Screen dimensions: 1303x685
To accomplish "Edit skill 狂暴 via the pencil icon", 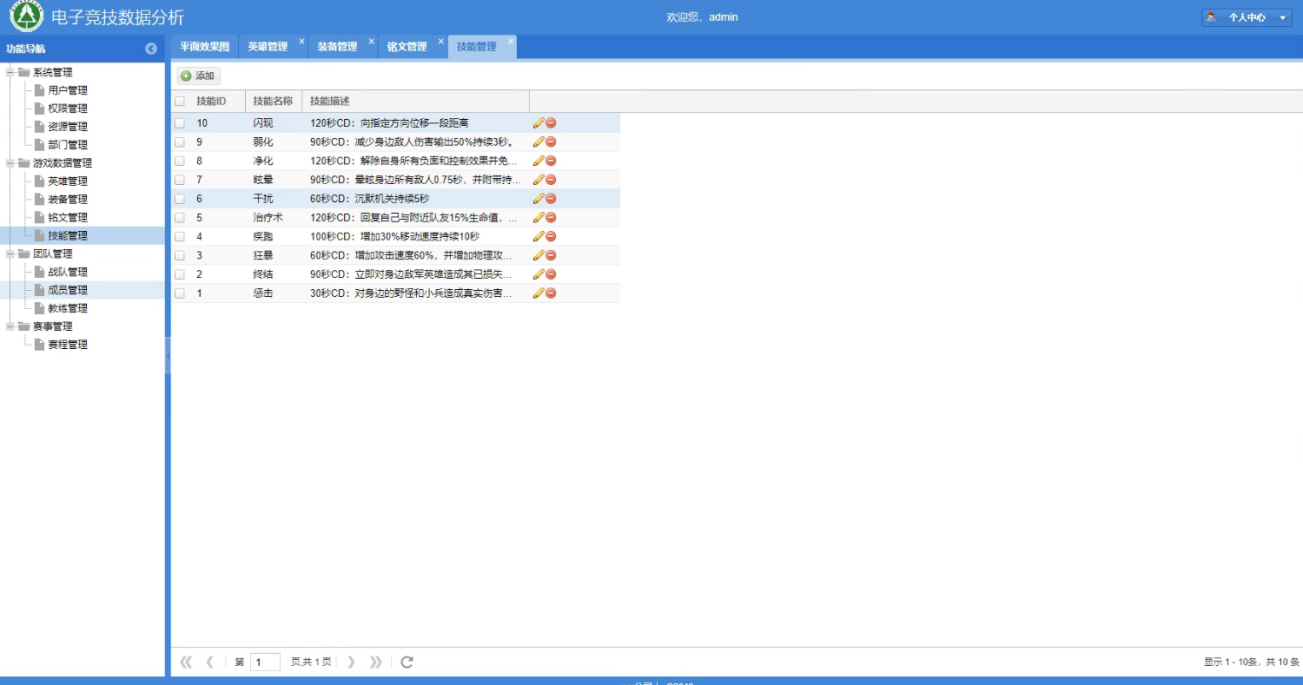I will pos(539,255).
